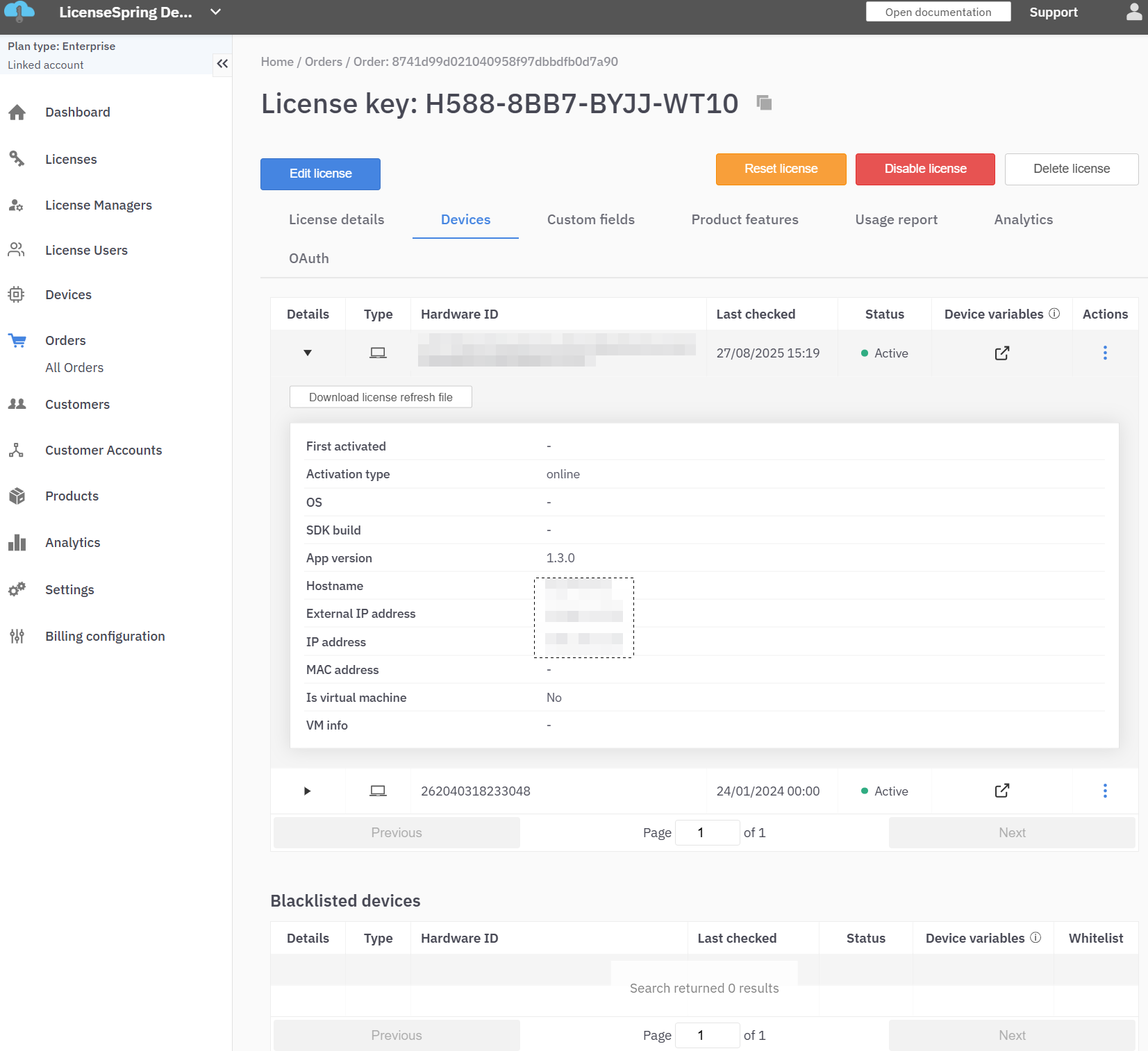Switch to the Custom fields tab

point(590,220)
